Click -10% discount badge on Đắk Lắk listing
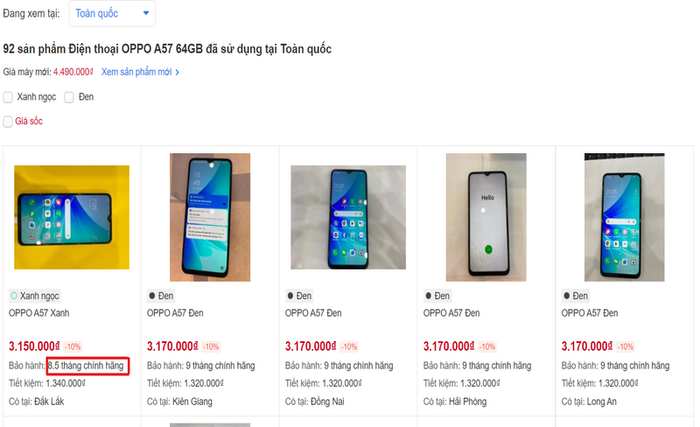The width and height of the screenshot is (700, 427). 73,347
